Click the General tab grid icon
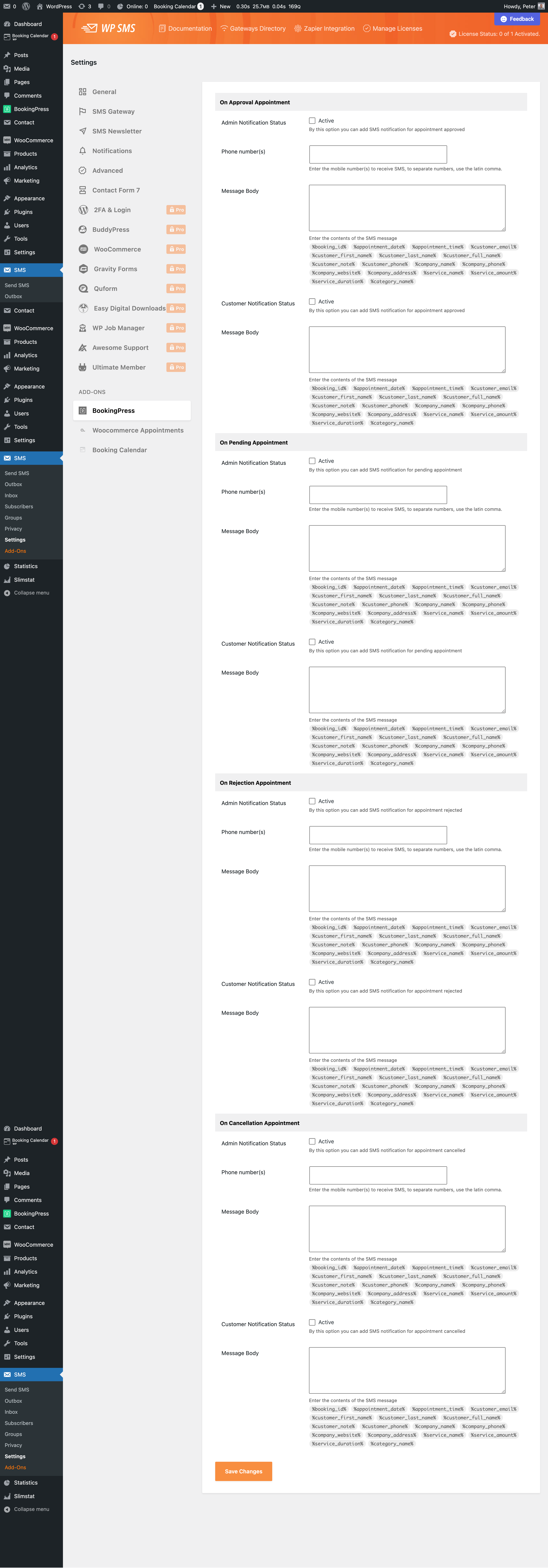Viewport: 548px width, 1568px height. (83, 92)
